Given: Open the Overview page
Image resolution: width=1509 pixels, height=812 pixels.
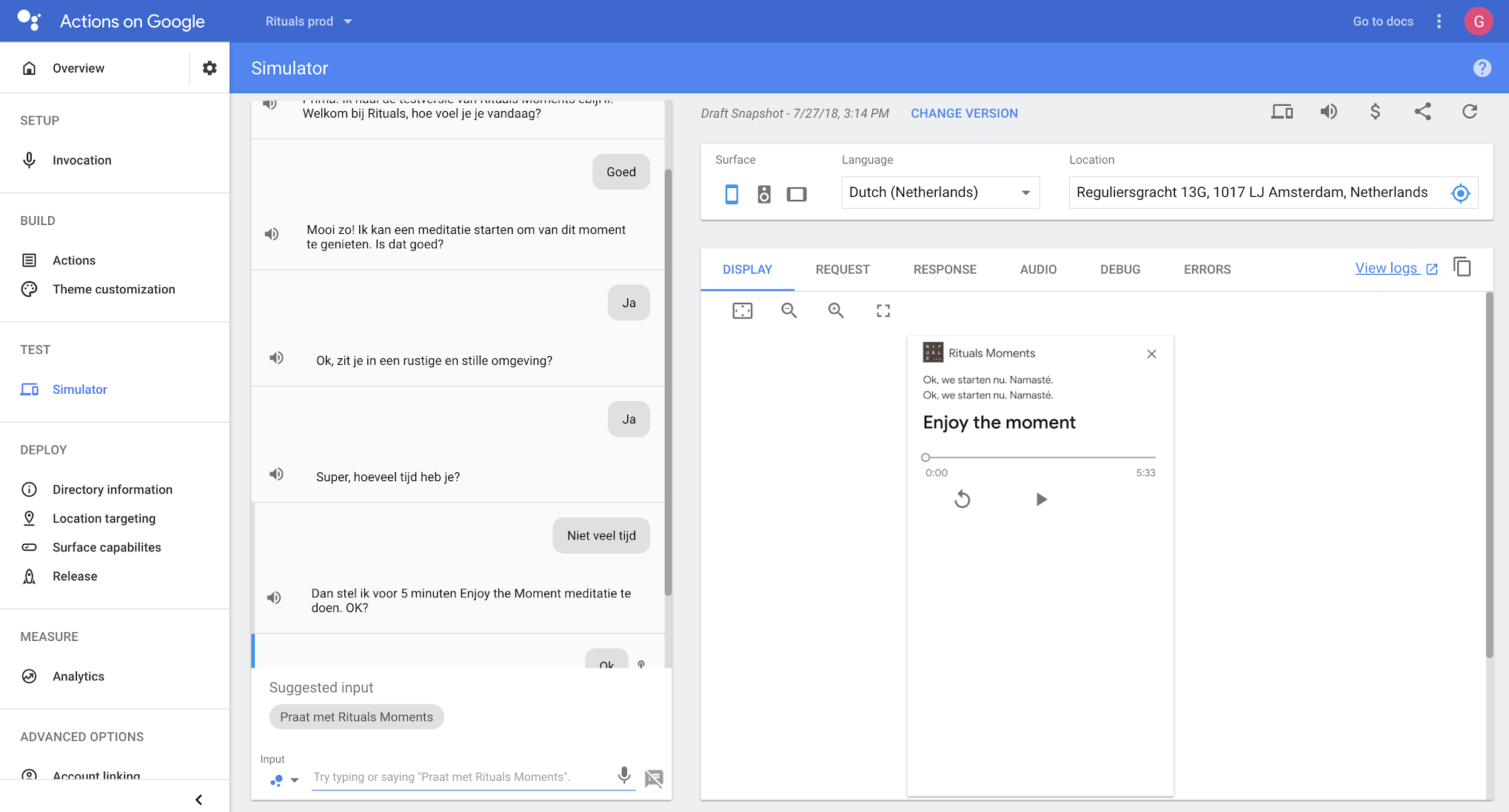Looking at the screenshot, I should 78,68.
